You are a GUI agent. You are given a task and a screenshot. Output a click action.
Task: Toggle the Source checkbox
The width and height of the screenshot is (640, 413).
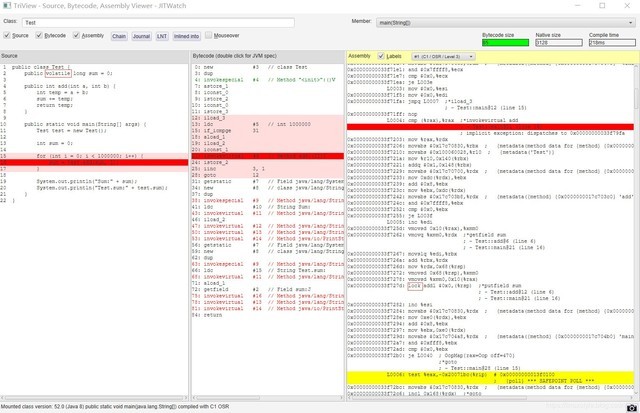(x=9, y=35)
